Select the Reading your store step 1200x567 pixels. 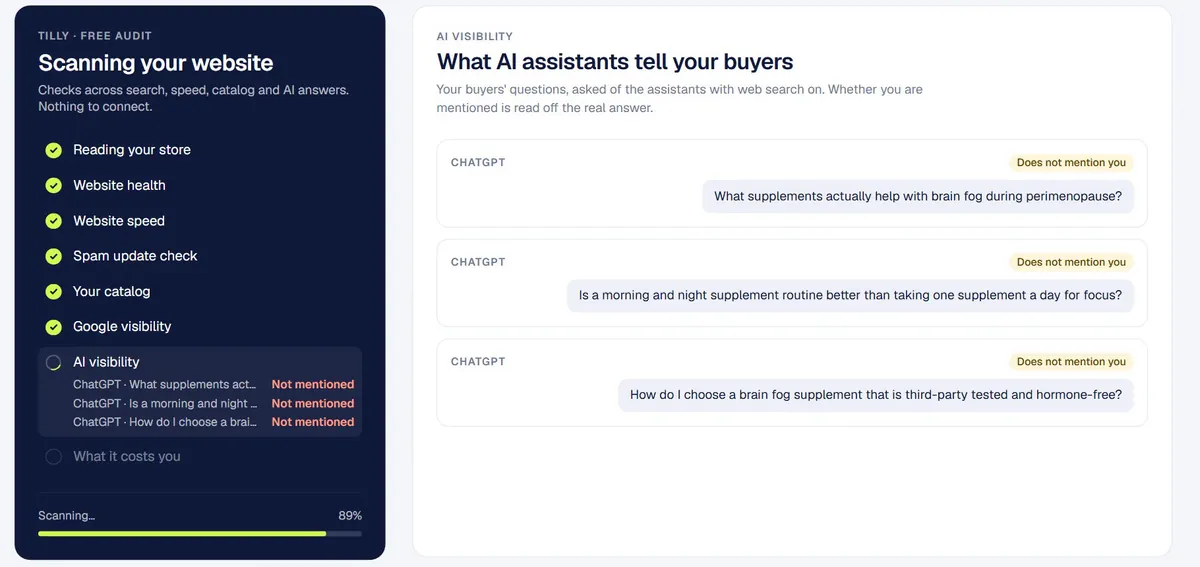(200, 150)
